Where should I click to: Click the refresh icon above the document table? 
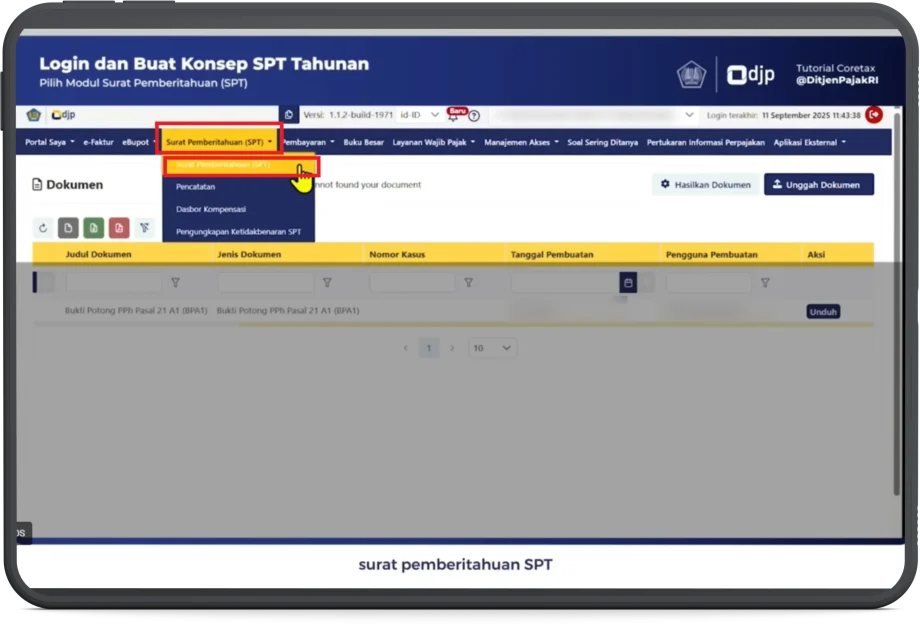(x=43, y=228)
